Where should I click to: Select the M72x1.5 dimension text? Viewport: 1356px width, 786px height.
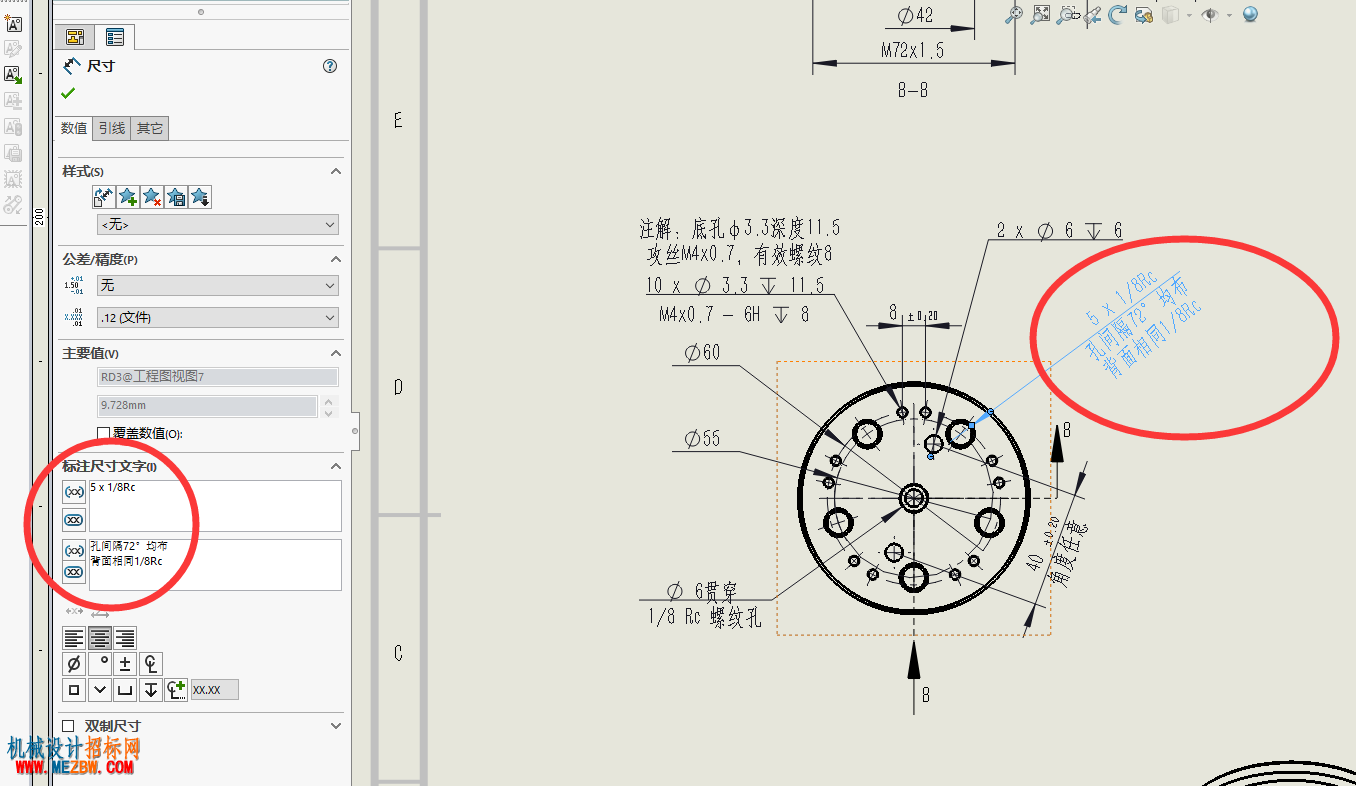(913, 49)
